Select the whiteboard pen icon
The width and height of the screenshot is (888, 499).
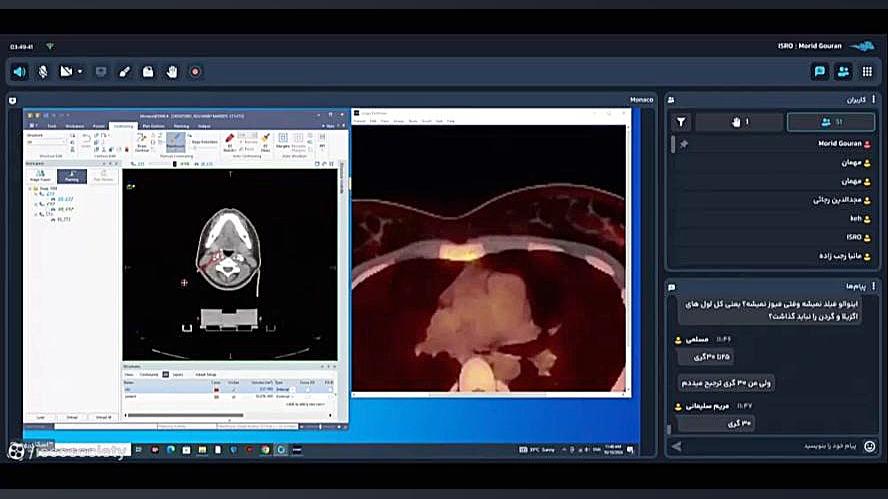point(125,72)
